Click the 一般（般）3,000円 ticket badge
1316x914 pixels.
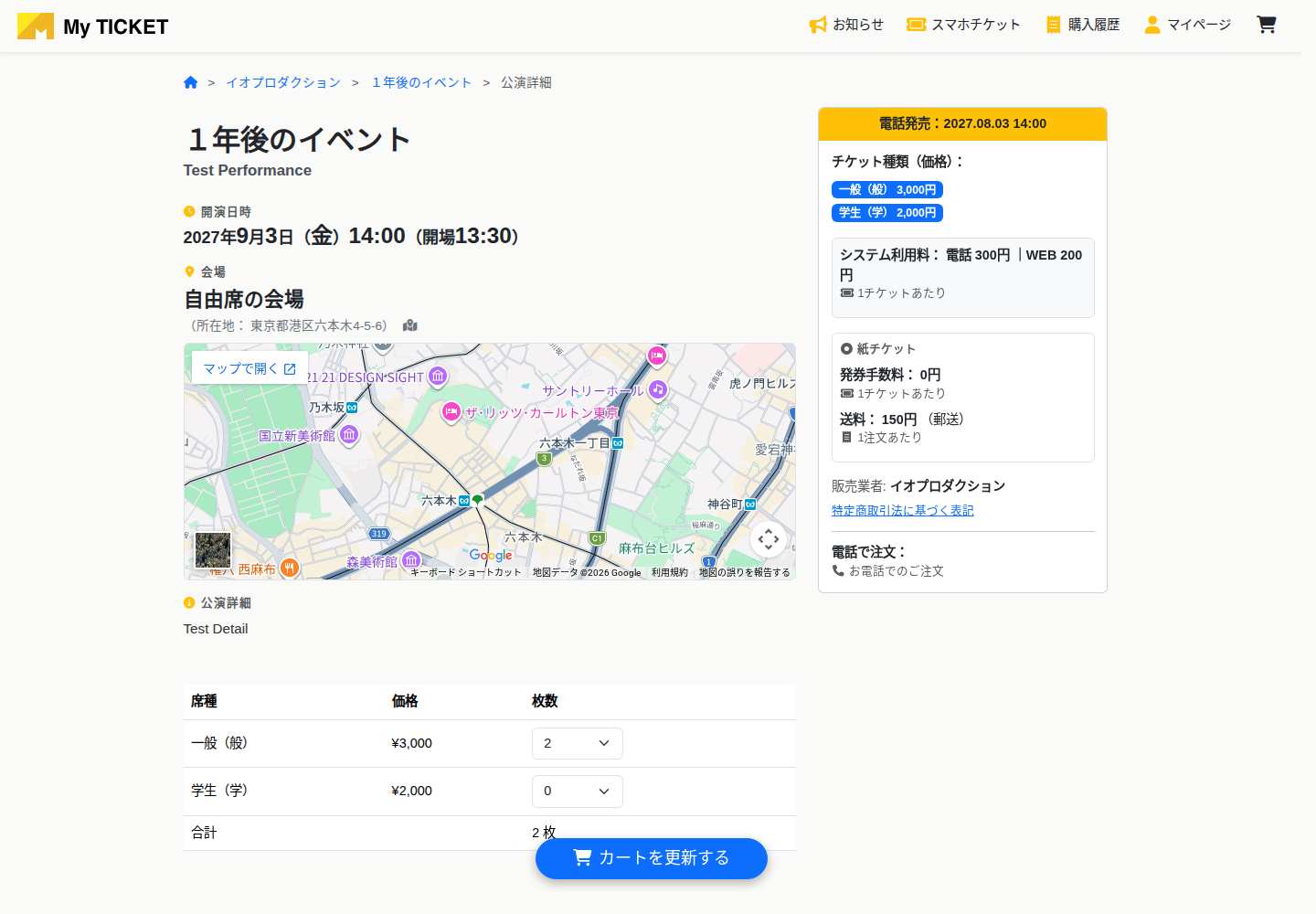point(887,189)
